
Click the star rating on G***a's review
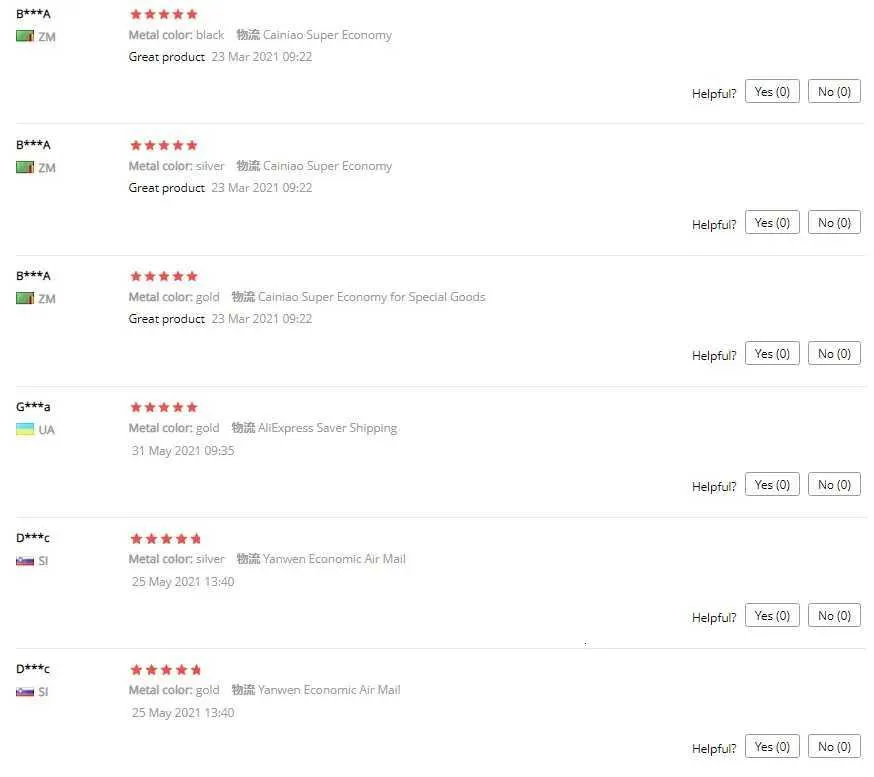click(x=164, y=408)
